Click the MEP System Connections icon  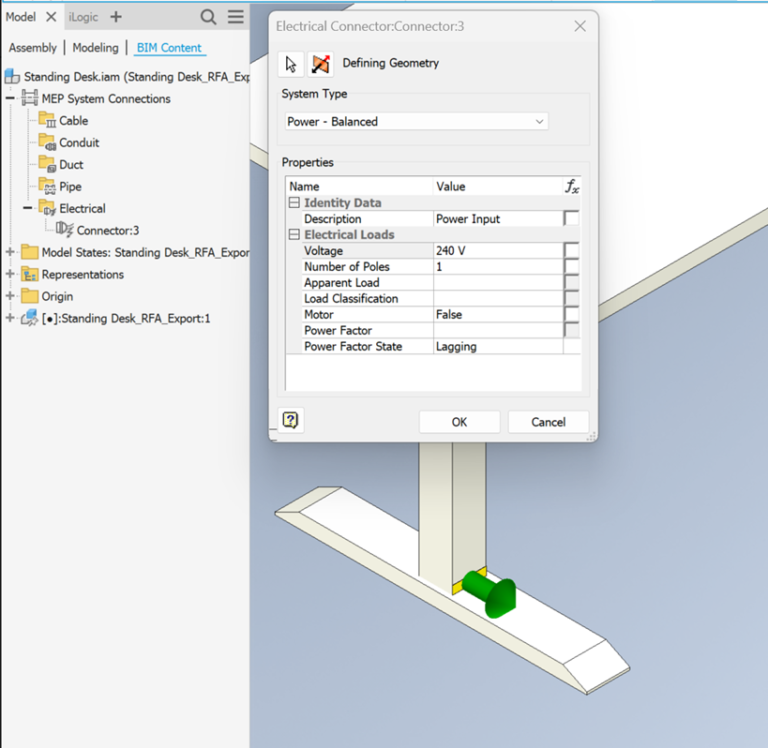coord(29,98)
